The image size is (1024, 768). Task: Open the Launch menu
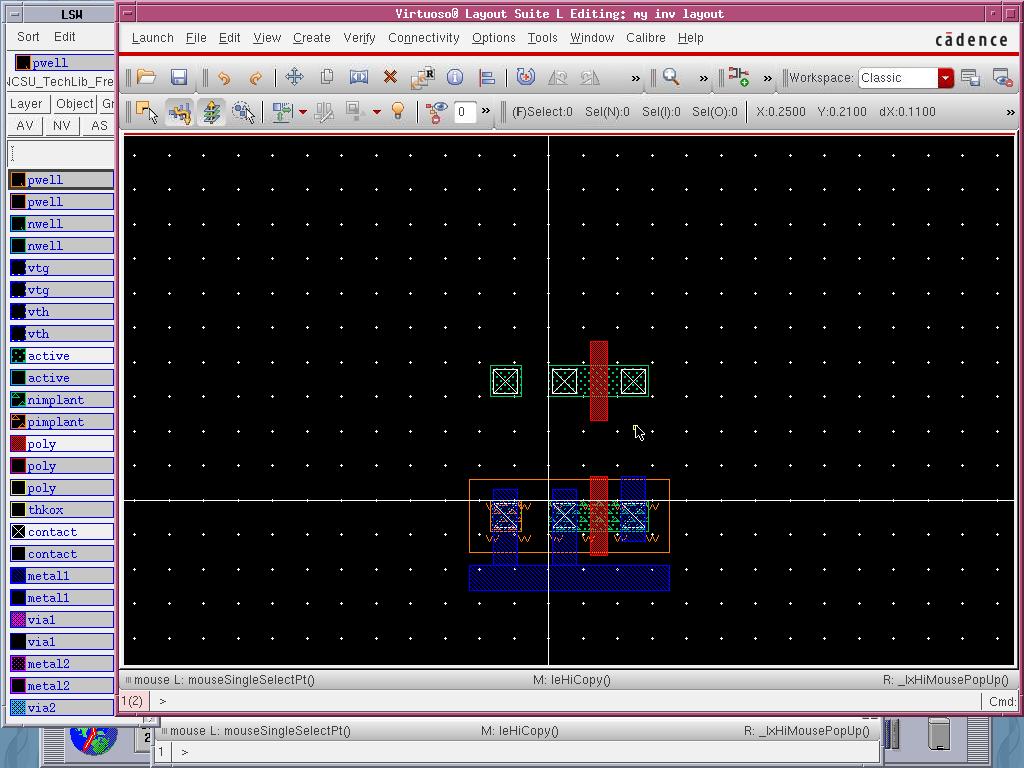153,38
